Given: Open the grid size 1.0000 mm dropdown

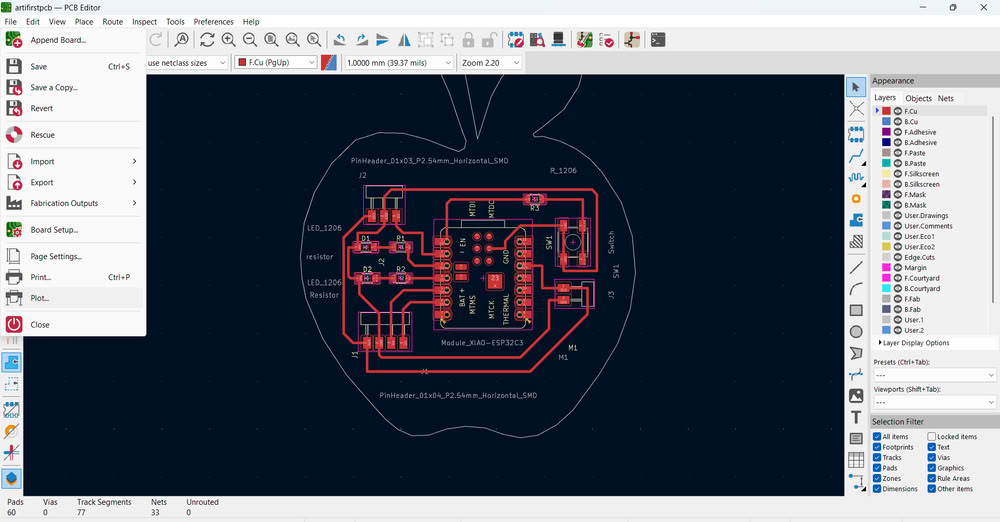Looking at the screenshot, I should [399, 63].
